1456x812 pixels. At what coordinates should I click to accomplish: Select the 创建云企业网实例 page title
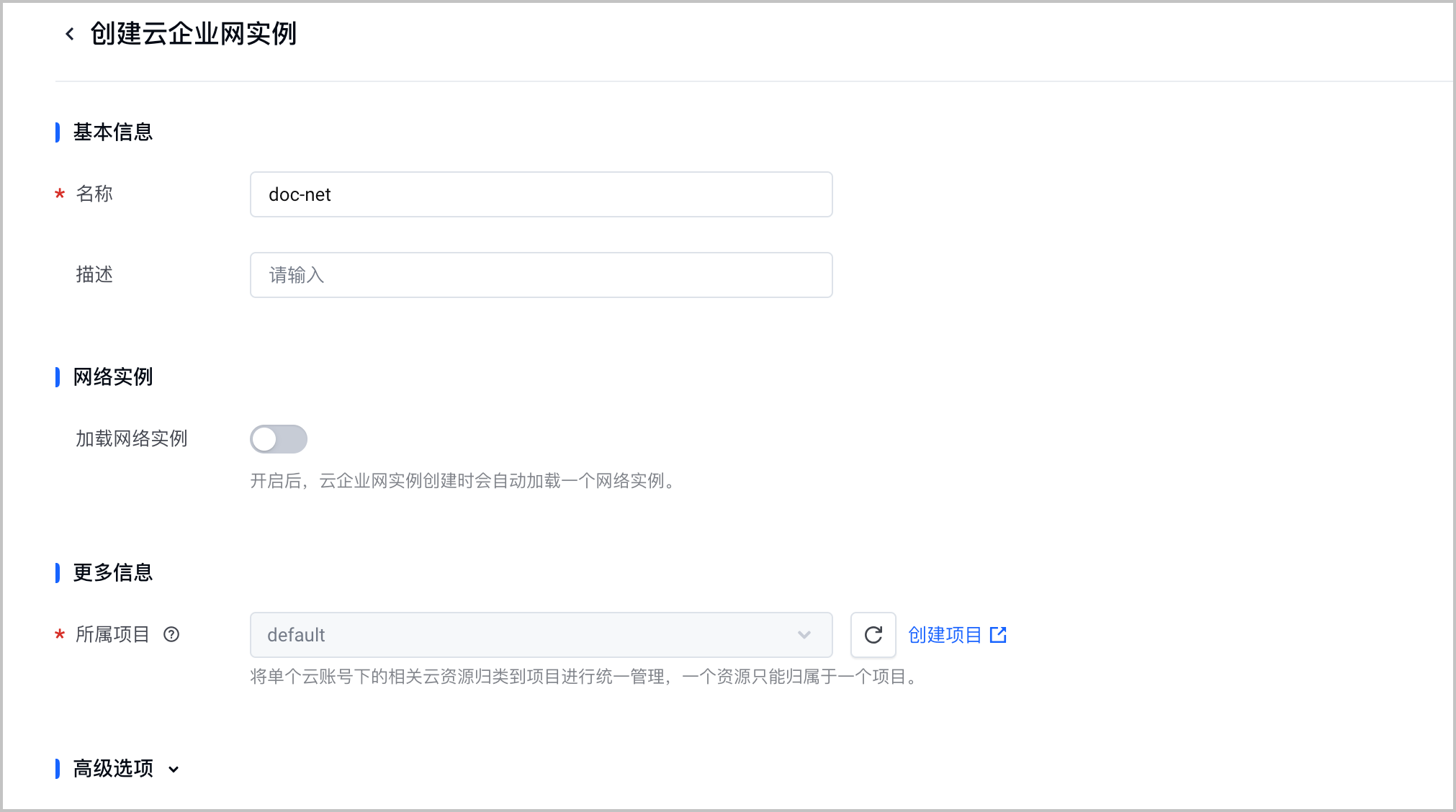click(x=193, y=34)
